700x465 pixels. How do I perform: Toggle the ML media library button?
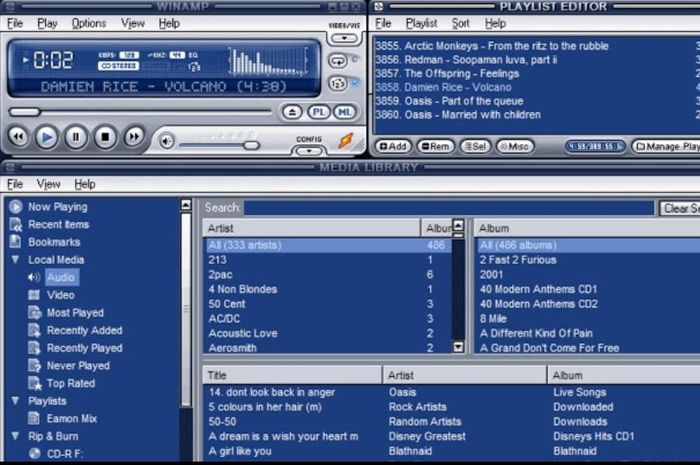(344, 112)
